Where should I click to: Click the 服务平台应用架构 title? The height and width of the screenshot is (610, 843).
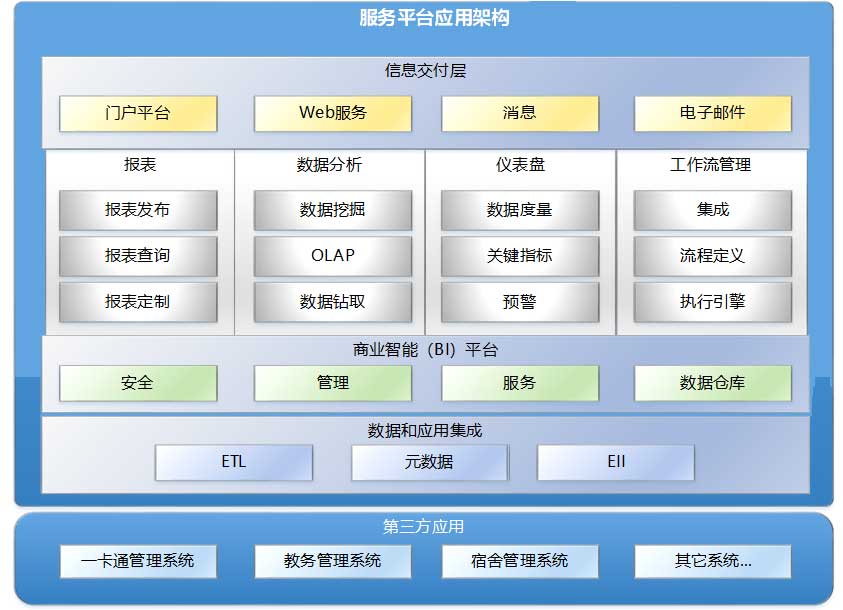(434, 18)
